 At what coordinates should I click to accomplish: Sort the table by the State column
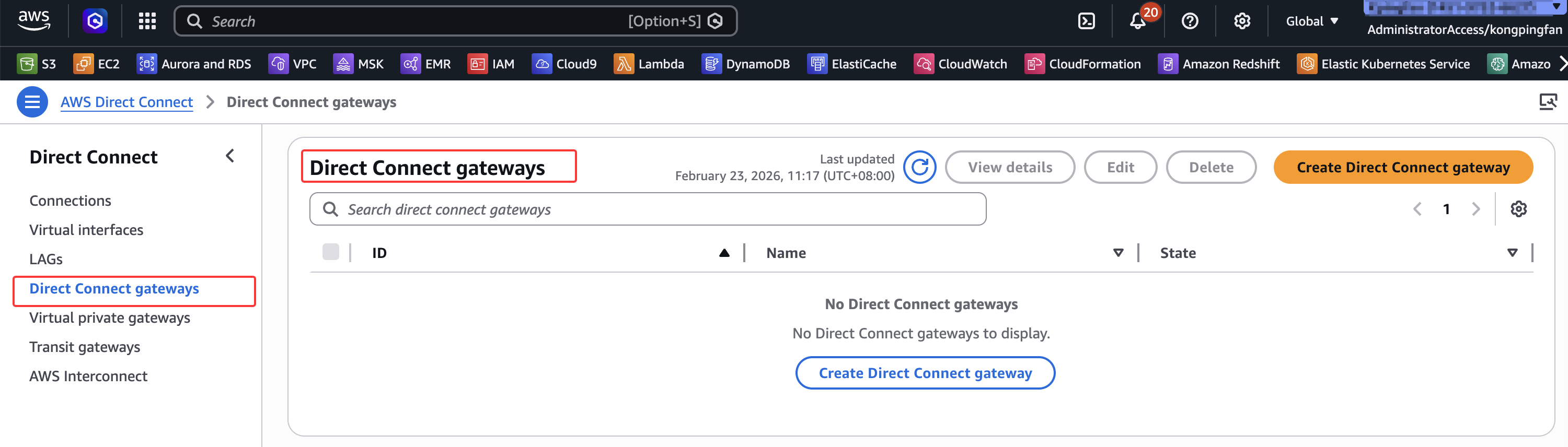1512,253
